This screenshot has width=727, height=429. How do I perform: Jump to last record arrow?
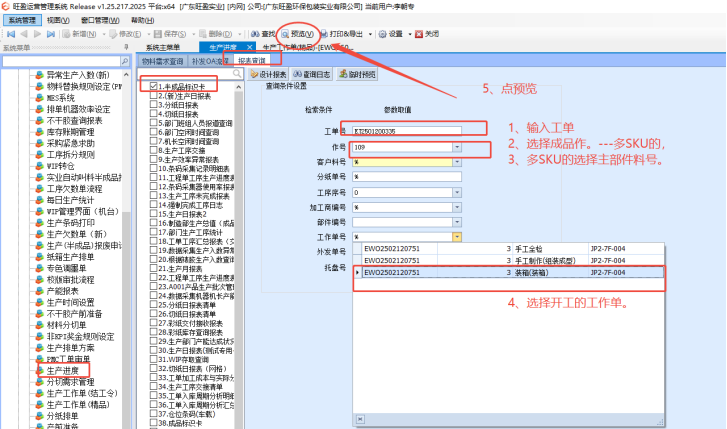[51, 34]
